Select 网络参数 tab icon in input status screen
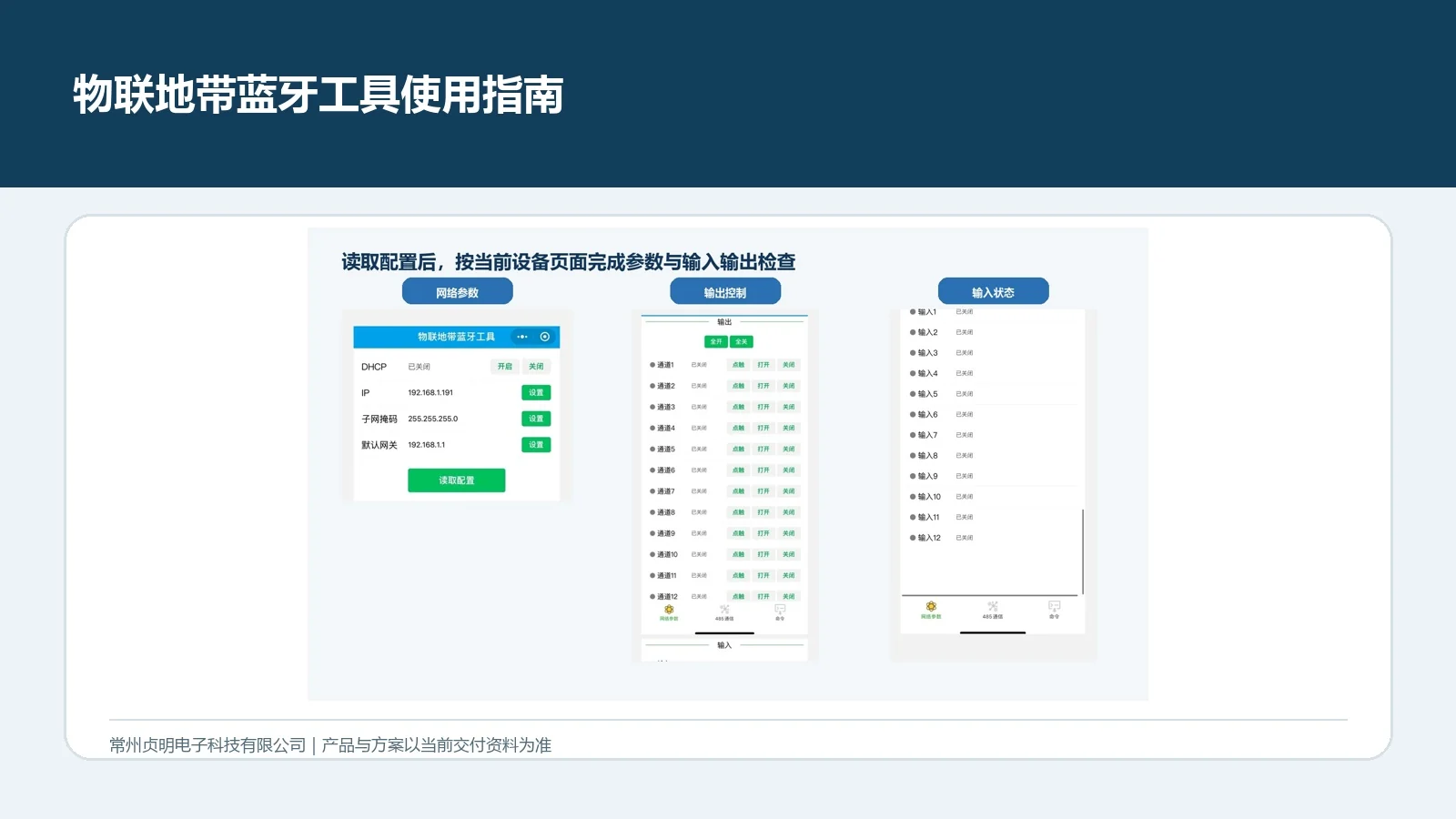This screenshot has height=819, width=1456. 931,606
